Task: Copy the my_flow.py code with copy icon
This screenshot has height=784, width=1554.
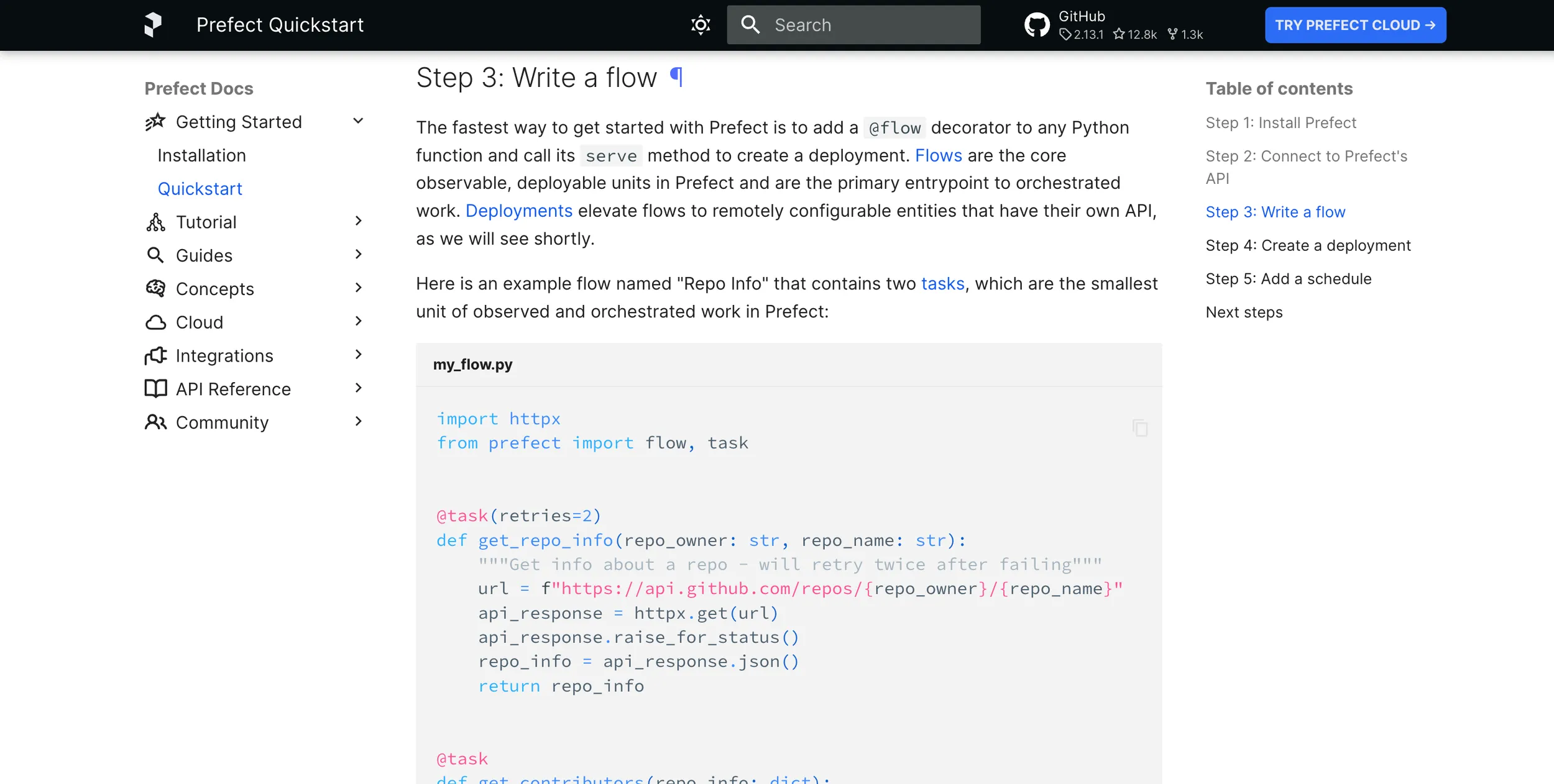Action: [x=1139, y=427]
